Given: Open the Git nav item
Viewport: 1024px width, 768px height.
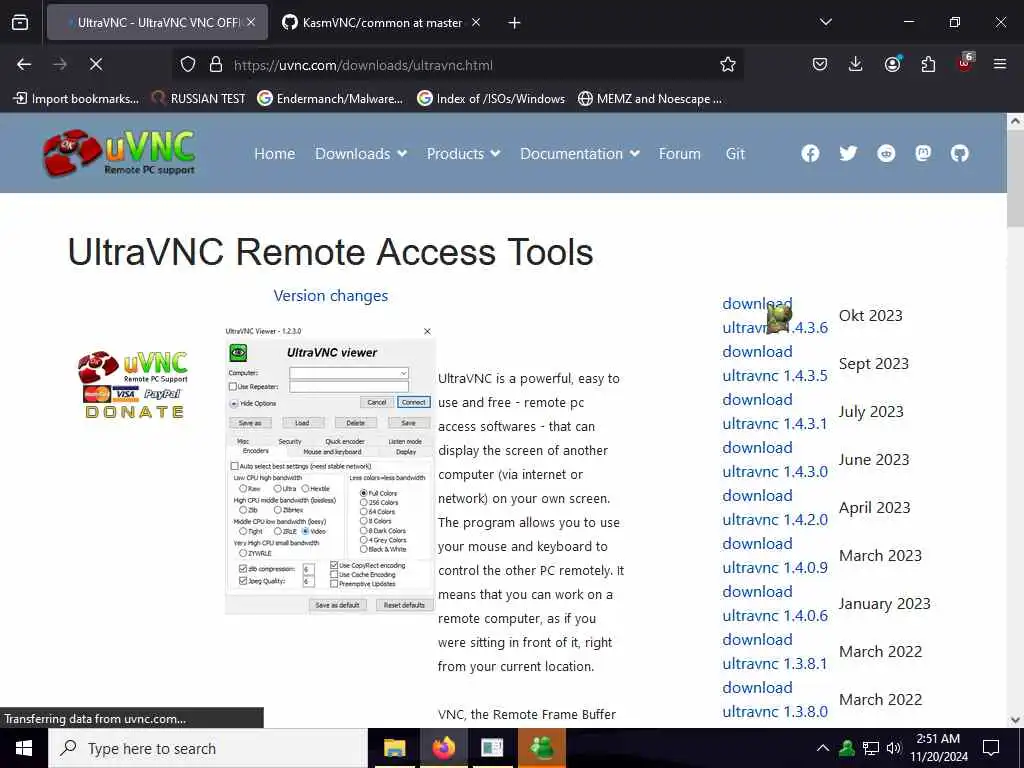Looking at the screenshot, I should 735,153.
